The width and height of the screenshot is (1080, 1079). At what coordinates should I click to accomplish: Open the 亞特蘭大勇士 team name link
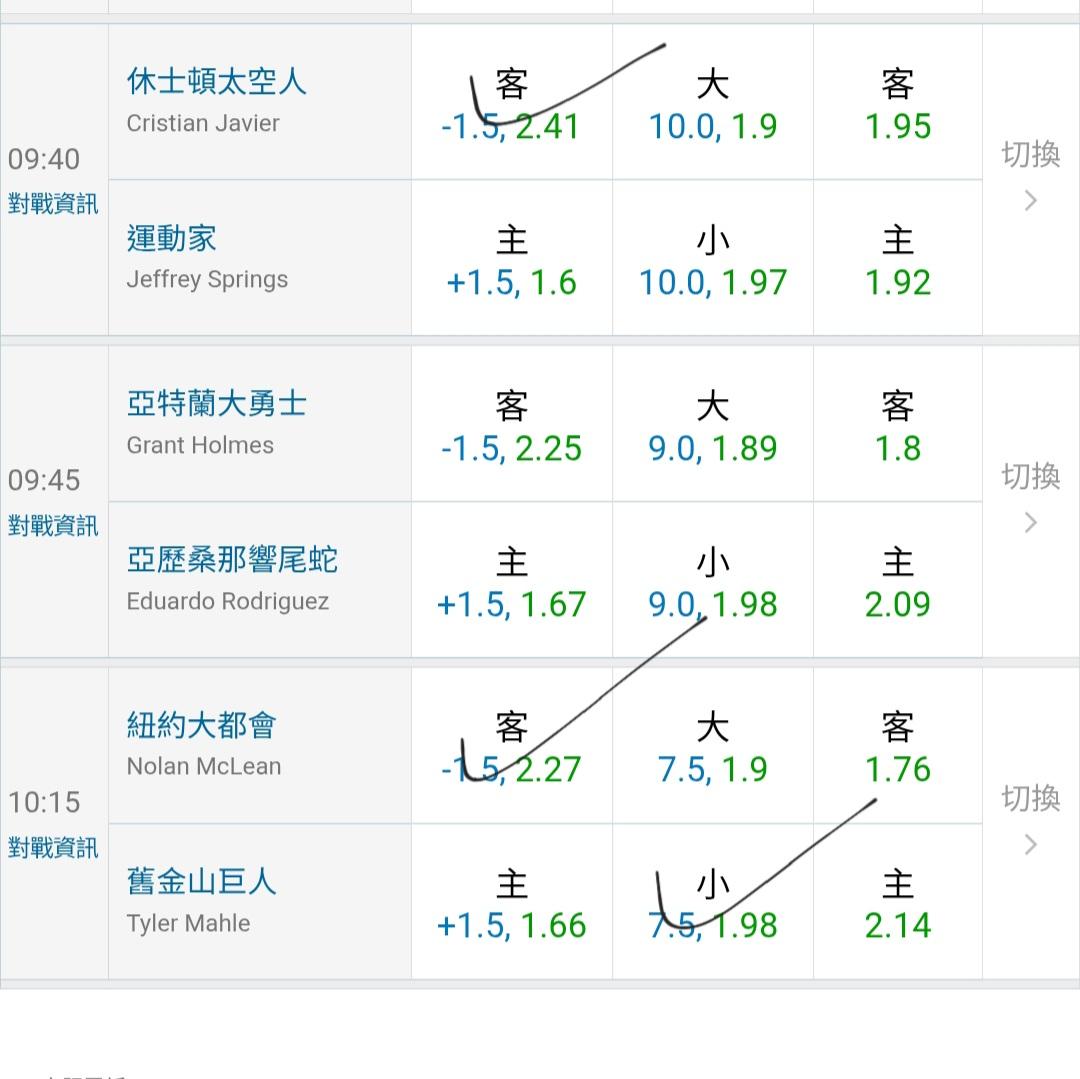(216, 404)
